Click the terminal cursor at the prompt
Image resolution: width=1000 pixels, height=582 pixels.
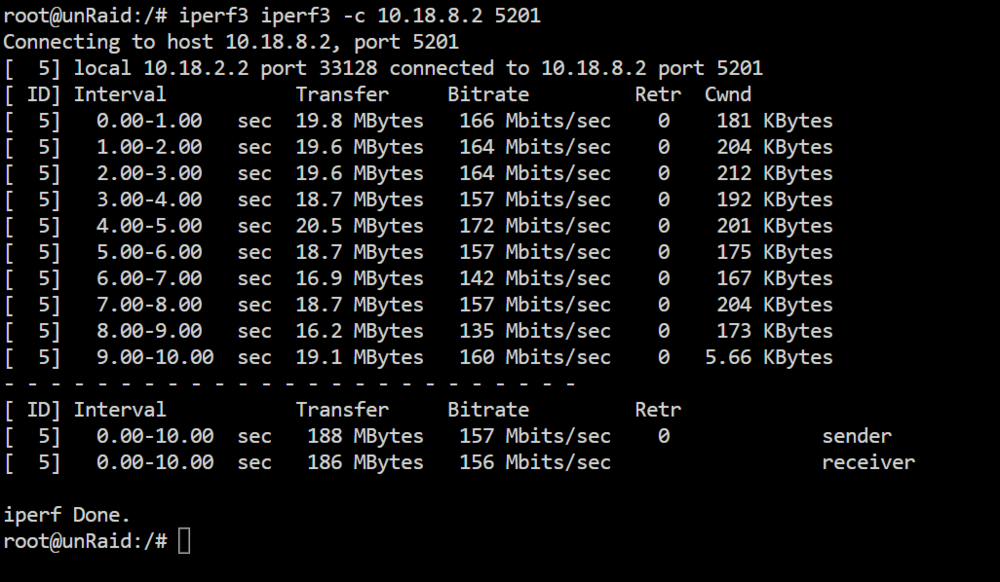184,541
